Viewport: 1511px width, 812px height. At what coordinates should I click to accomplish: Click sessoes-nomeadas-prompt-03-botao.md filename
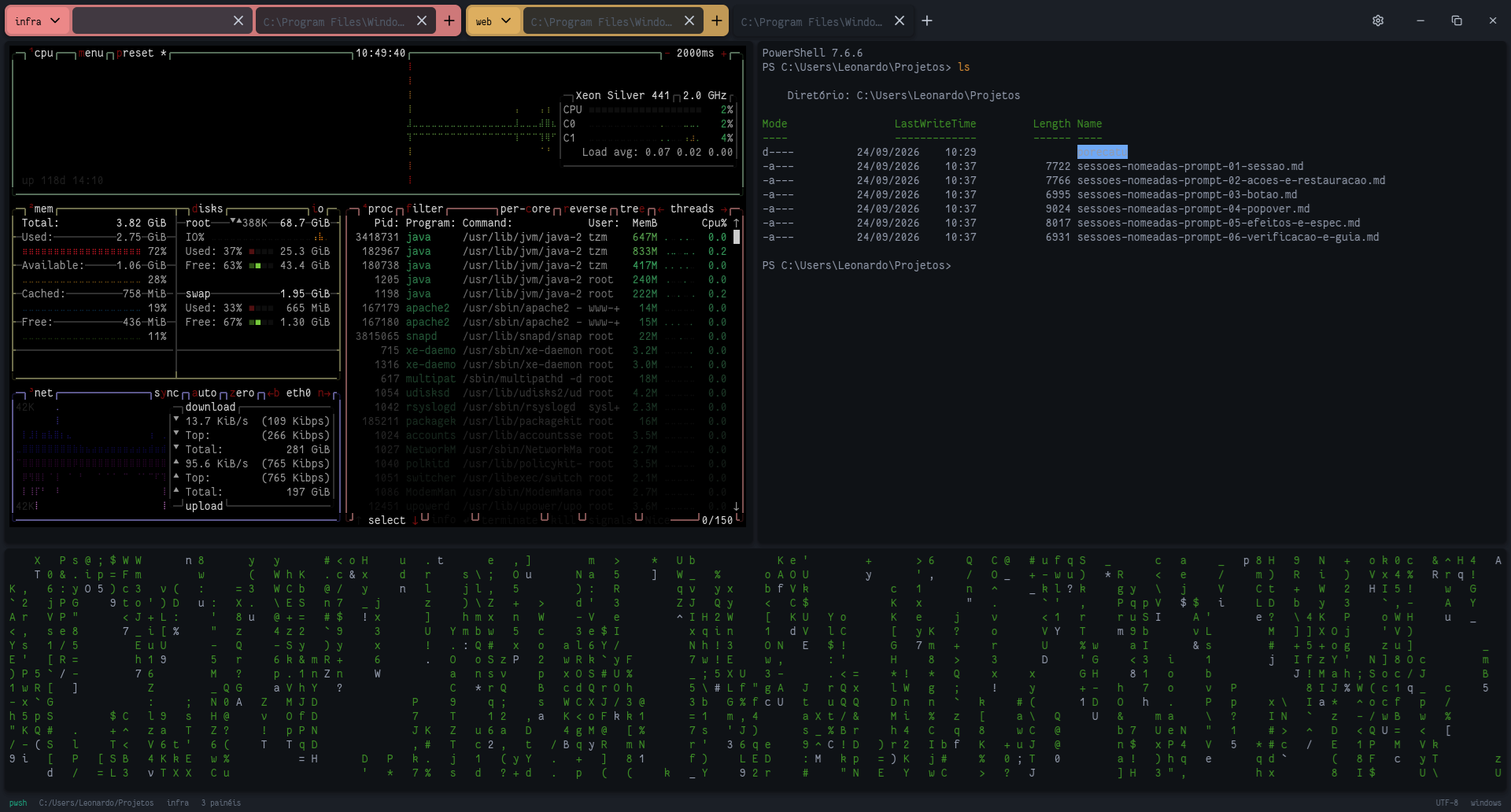click(x=1187, y=194)
